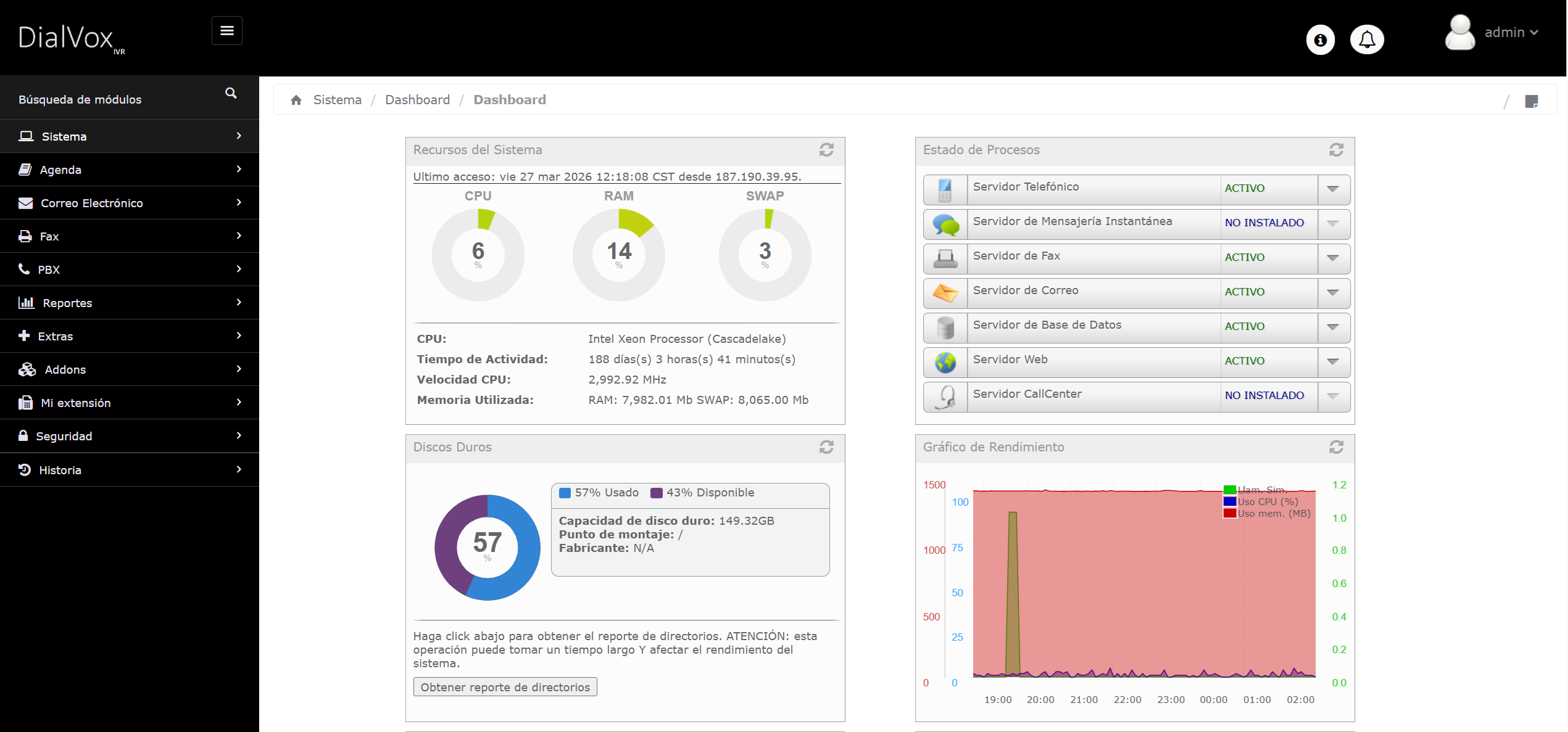Click the Dashboard breadcrumb link
The image size is (1568, 732).
pyautogui.click(x=417, y=99)
